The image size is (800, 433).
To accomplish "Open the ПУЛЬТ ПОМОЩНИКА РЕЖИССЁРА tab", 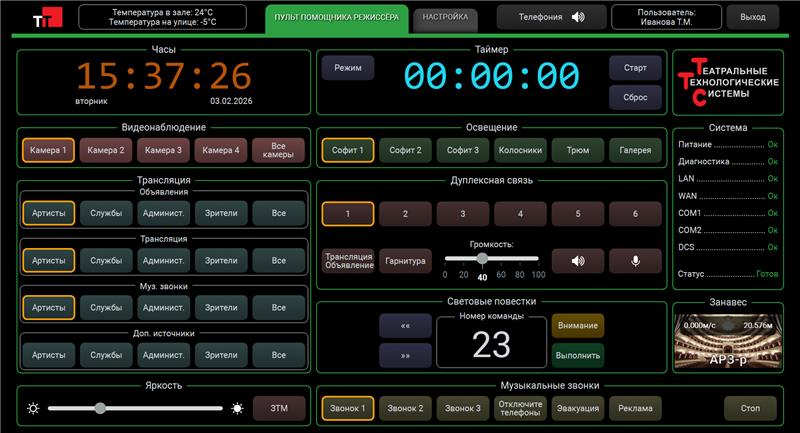I will pyautogui.click(x=336, y=18).
